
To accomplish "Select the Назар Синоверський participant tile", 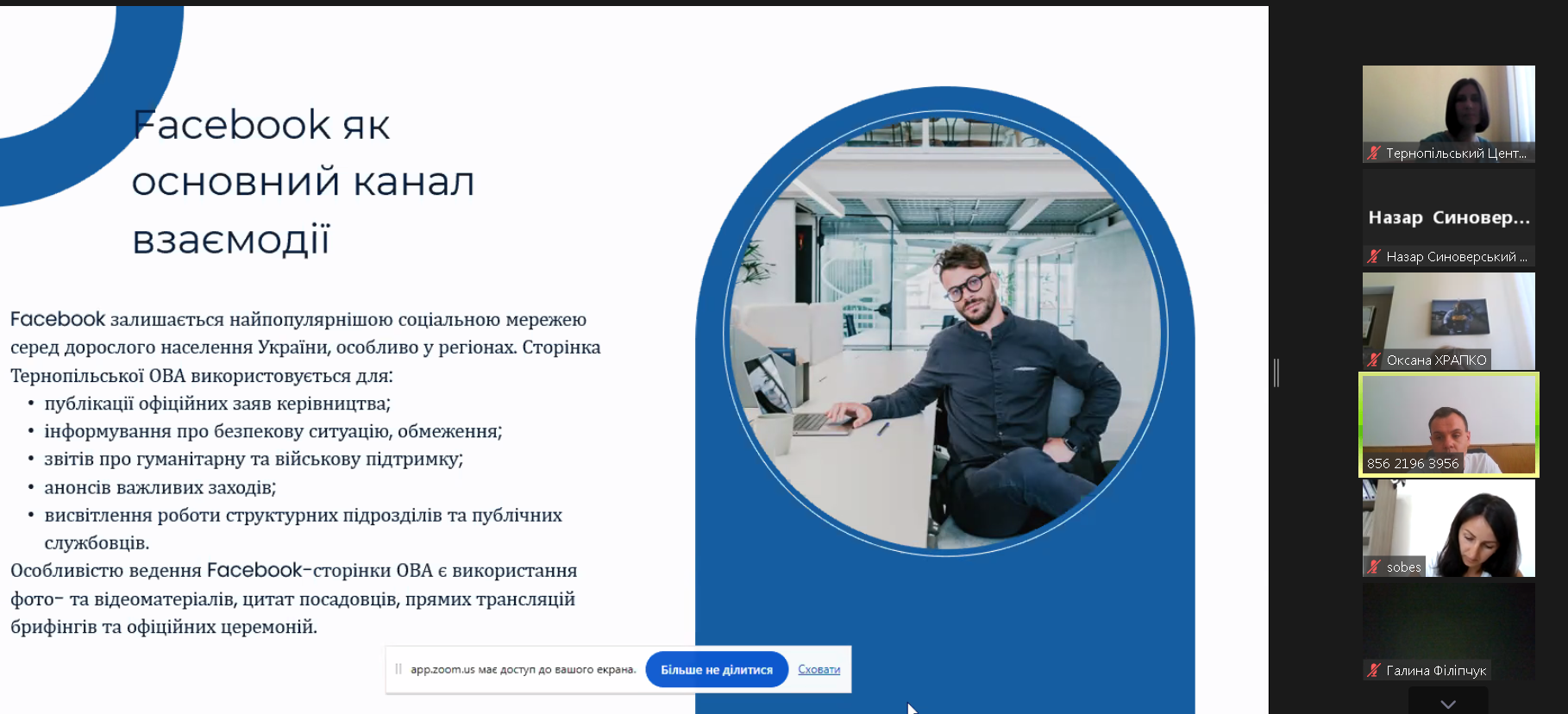I will coord(1449,217).
